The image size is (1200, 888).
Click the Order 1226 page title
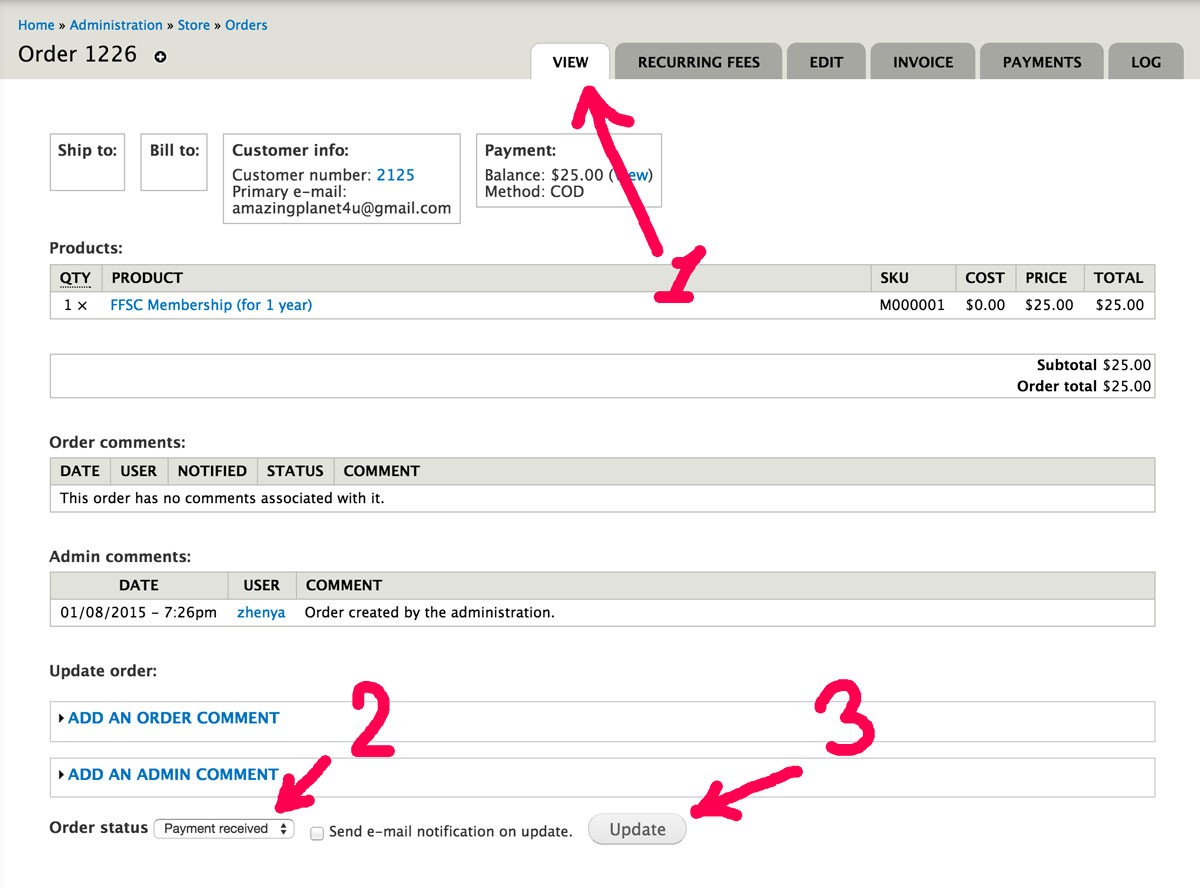[x=77, y=54]
